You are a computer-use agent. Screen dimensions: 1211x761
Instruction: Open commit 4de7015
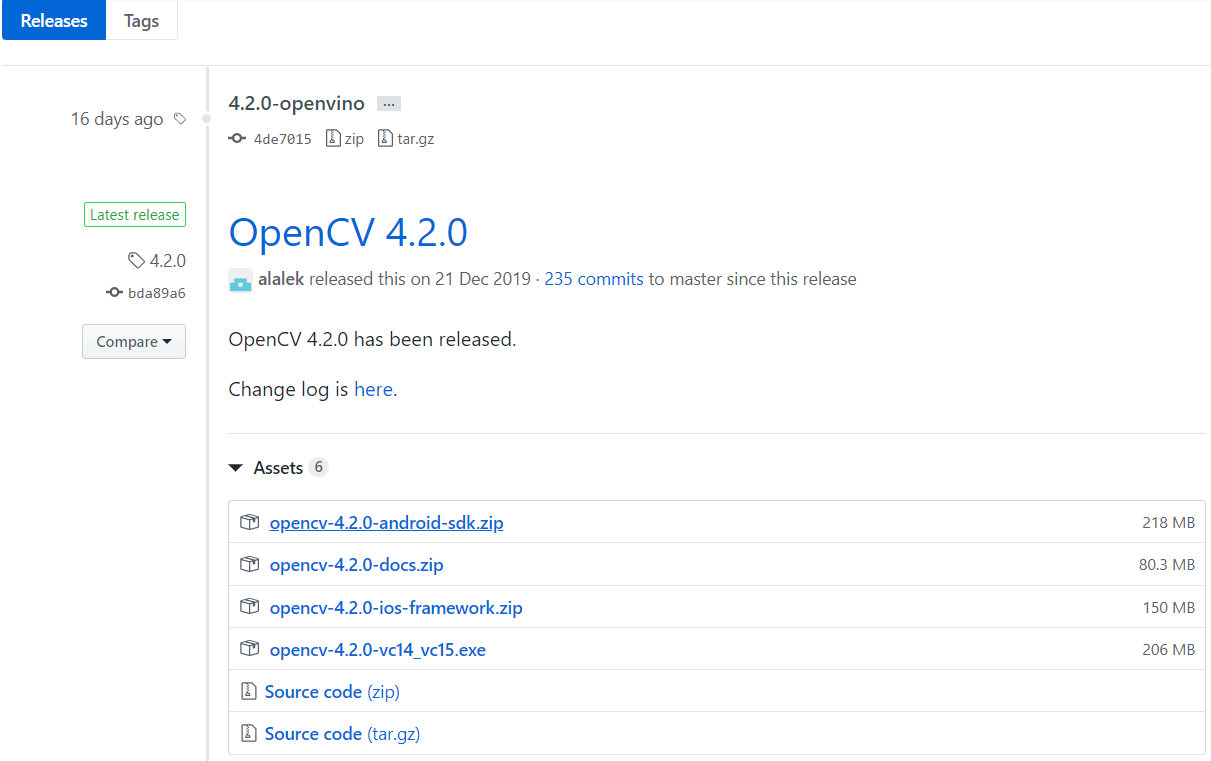coord(283,139)
